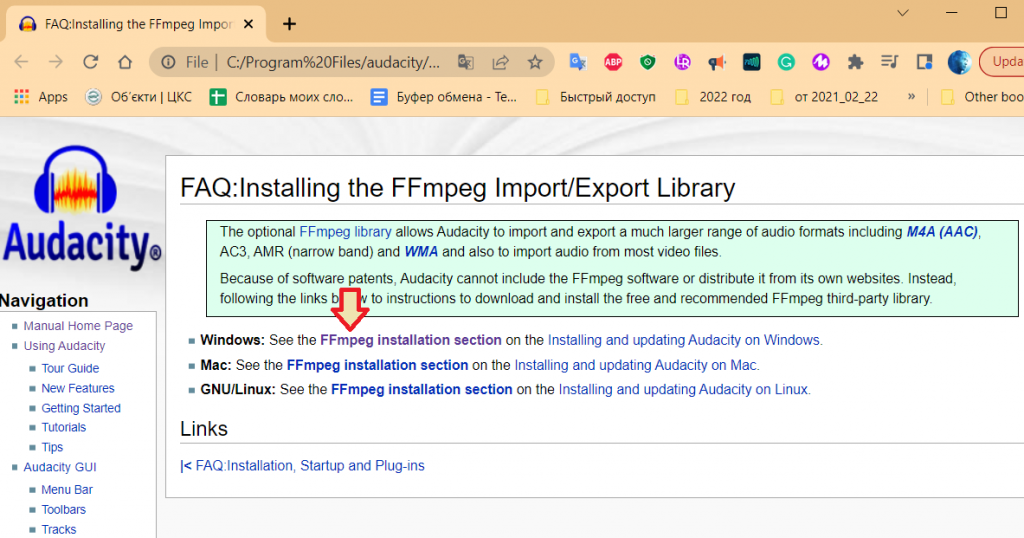
Task: Open the Tour Guide link
Action: click(x=70, y=368)
